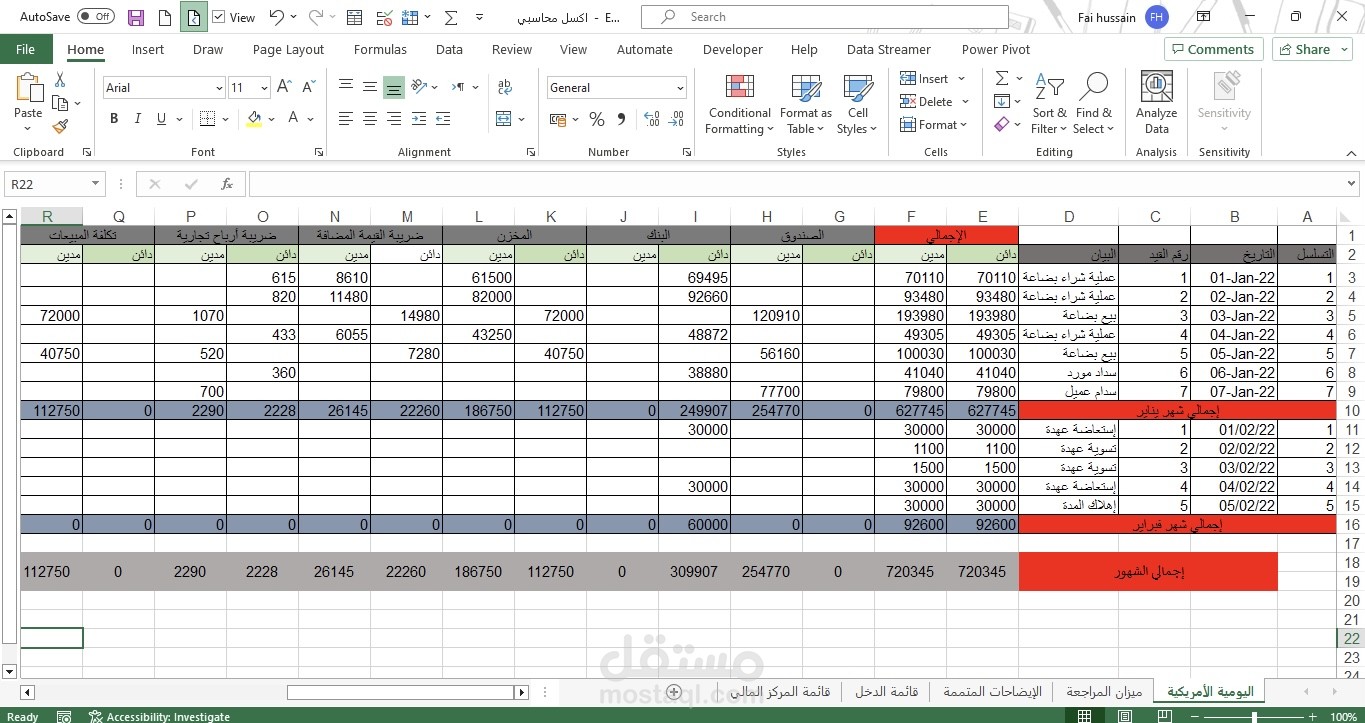Click the yellow Fill Color bucket

coord(254,119)
